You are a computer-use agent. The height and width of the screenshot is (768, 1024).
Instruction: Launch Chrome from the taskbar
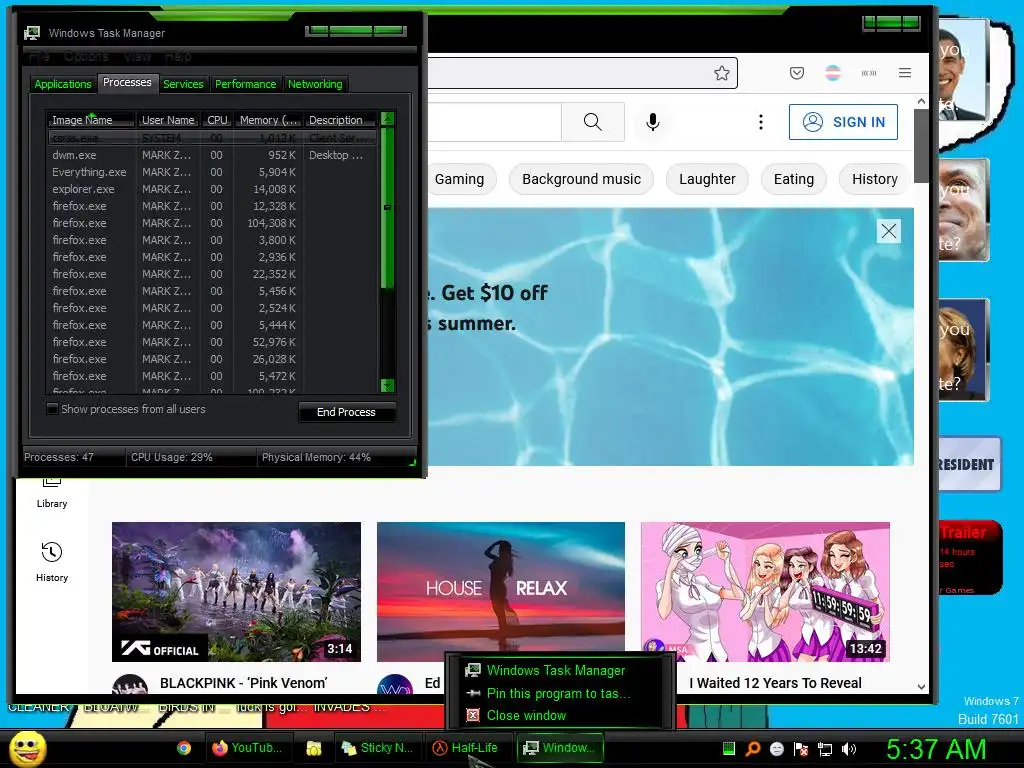pos(184,748)
